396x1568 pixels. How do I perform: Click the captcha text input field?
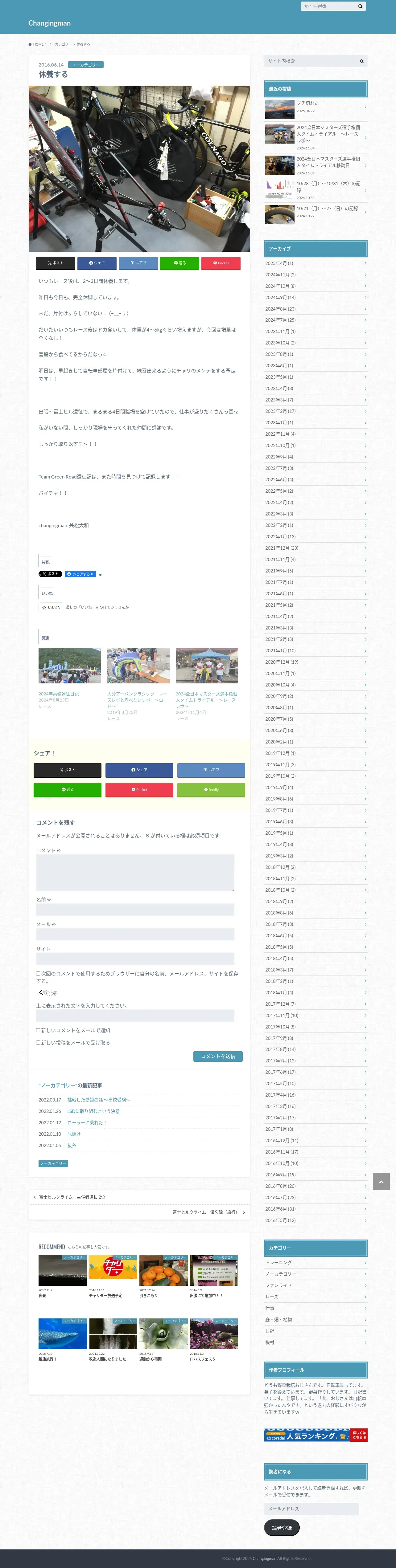point(135,1015)
